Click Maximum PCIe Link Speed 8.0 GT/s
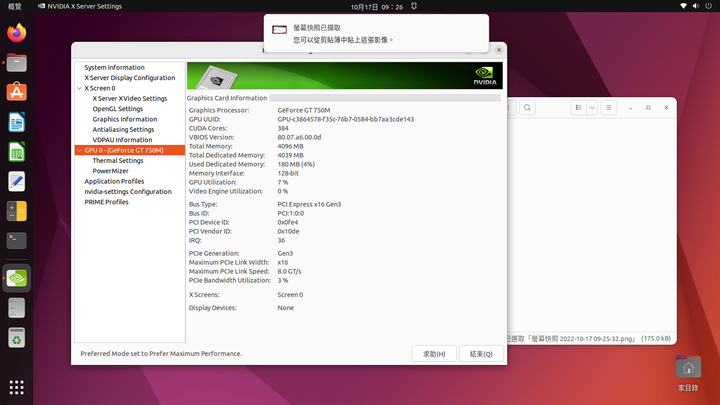The image size is (720, 405). 289,271
